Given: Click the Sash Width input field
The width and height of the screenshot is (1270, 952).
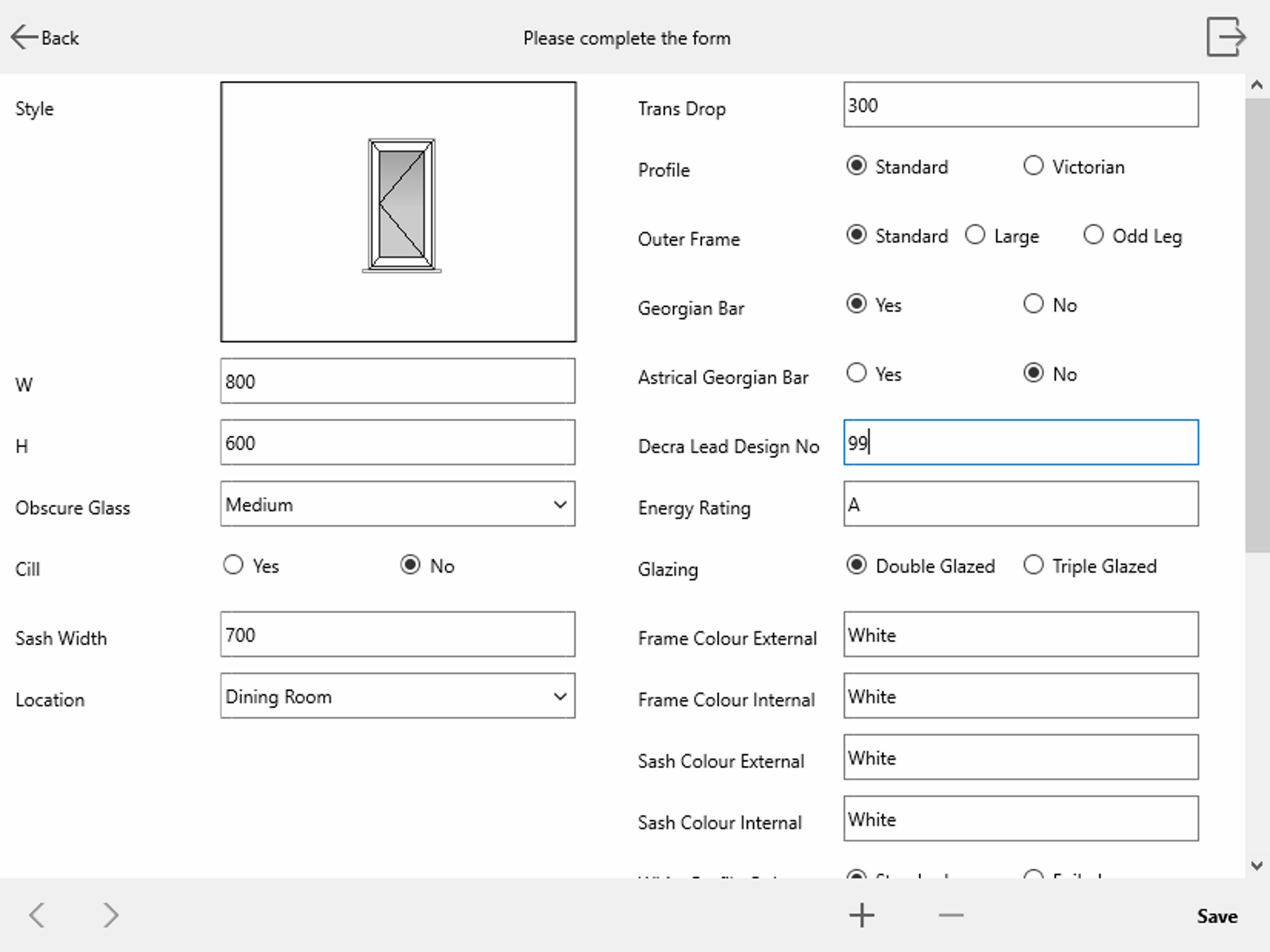Looking at the screenshot, I should [398, 635].
